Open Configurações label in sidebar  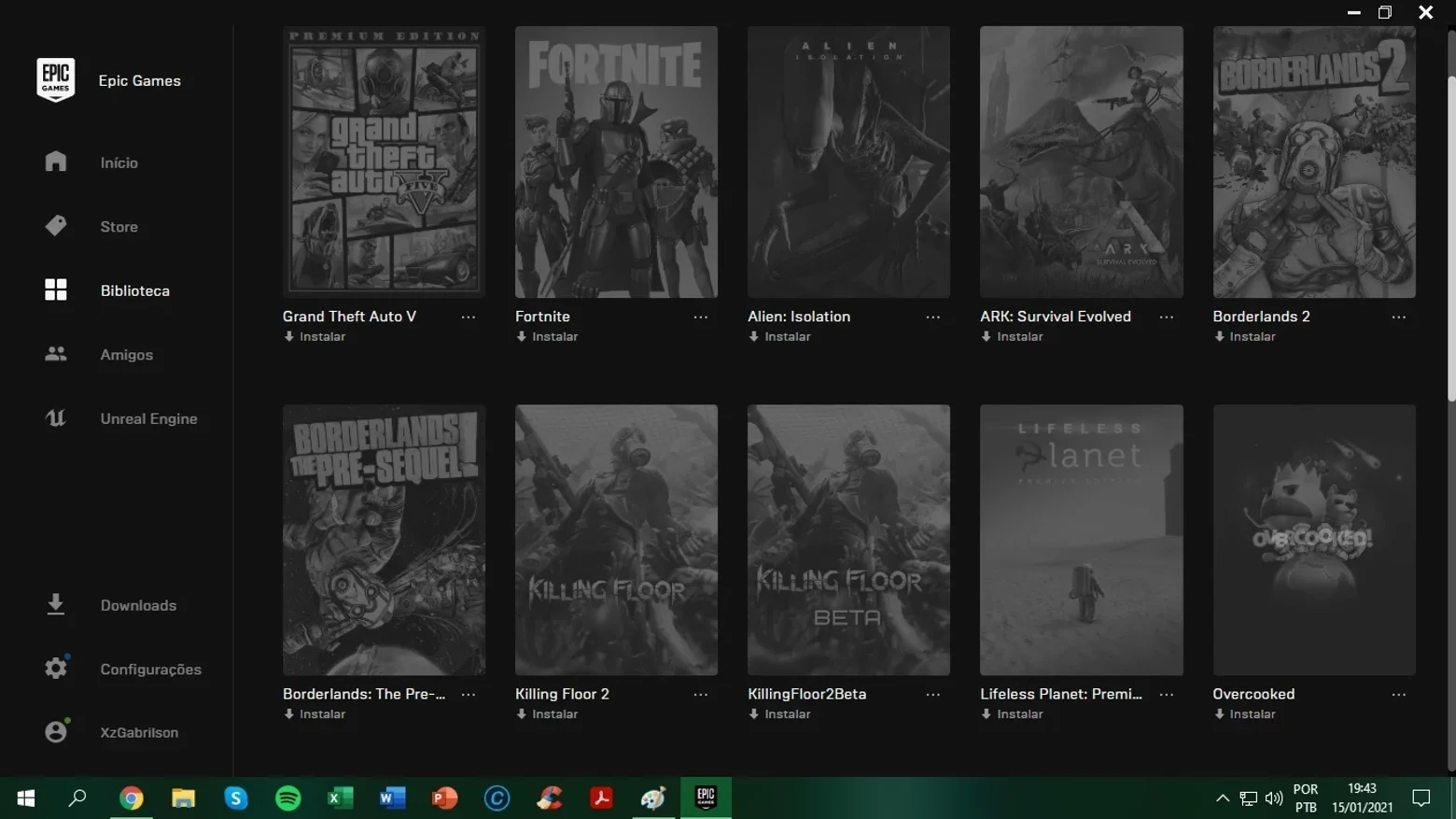pyautogui.click(x=151, y=670)
